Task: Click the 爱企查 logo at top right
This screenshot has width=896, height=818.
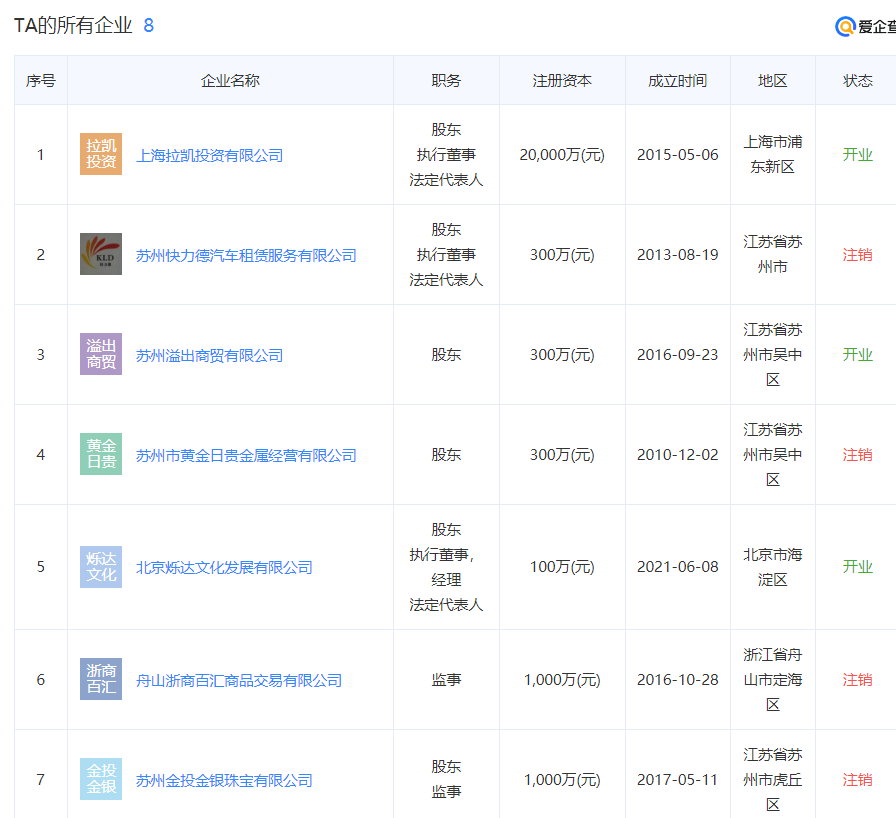Action: tap(865, 26)
